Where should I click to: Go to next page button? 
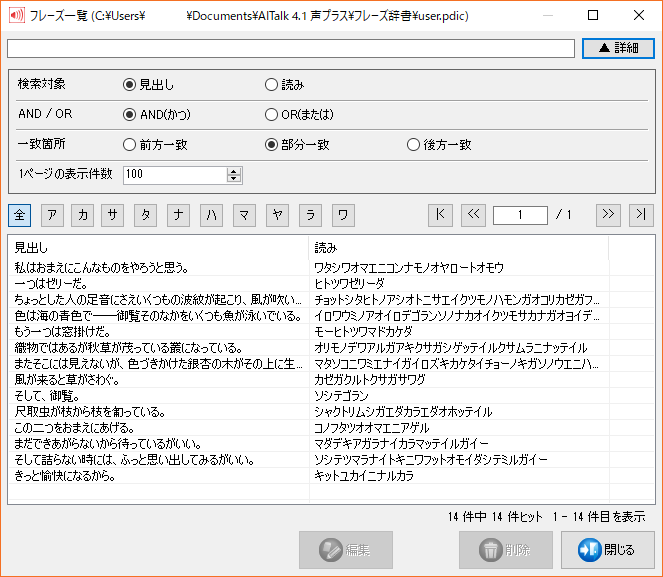pyautogui.click(x=608, y=215)
